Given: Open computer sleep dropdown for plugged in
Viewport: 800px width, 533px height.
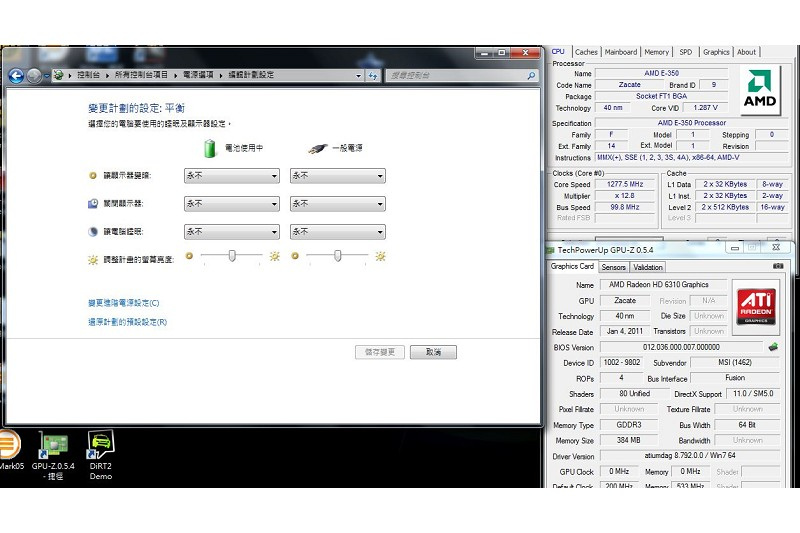Looking at the screenshot, I should click(x=338, y=232).
